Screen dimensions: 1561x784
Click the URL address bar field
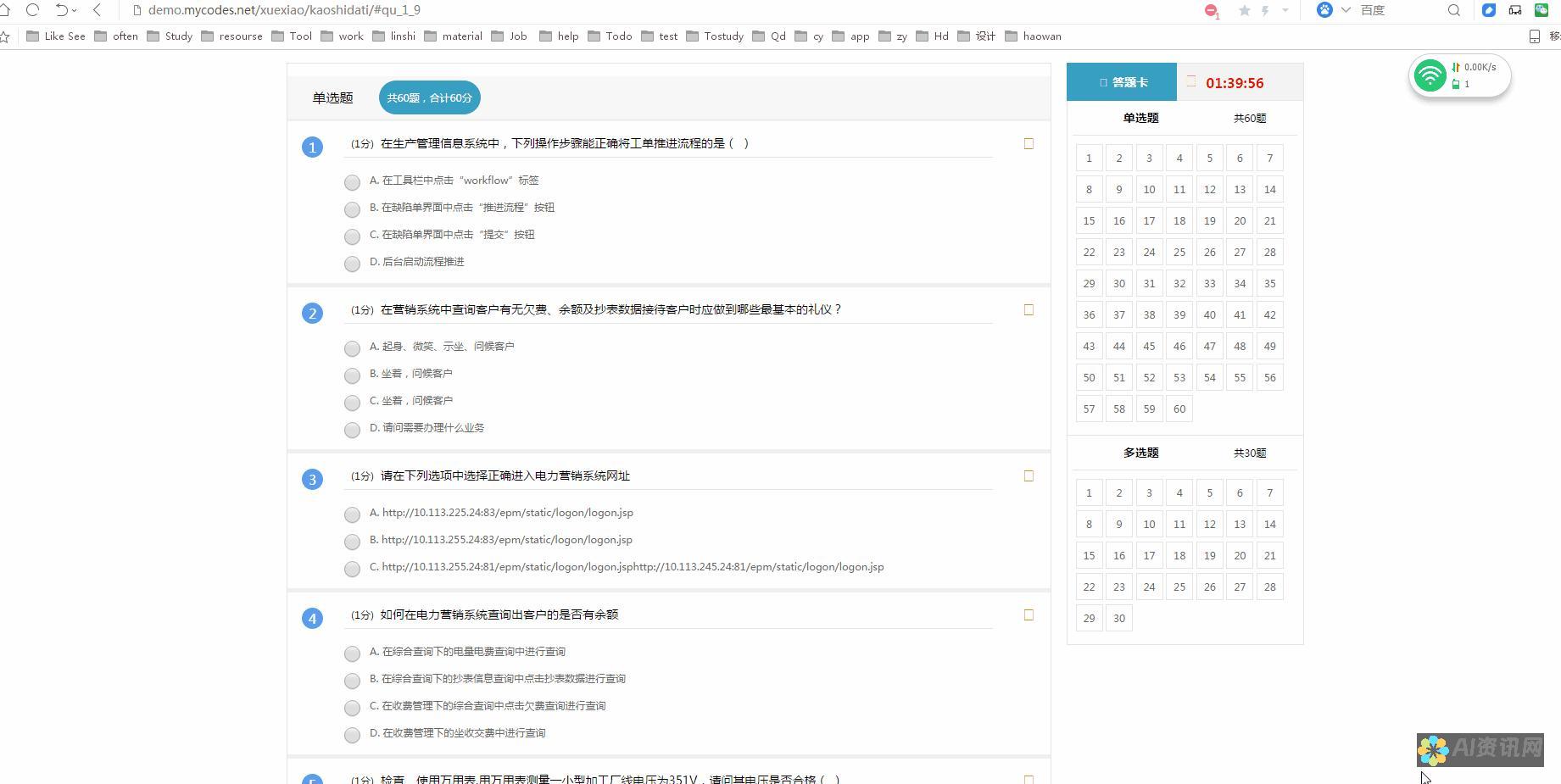pos(661,10)
